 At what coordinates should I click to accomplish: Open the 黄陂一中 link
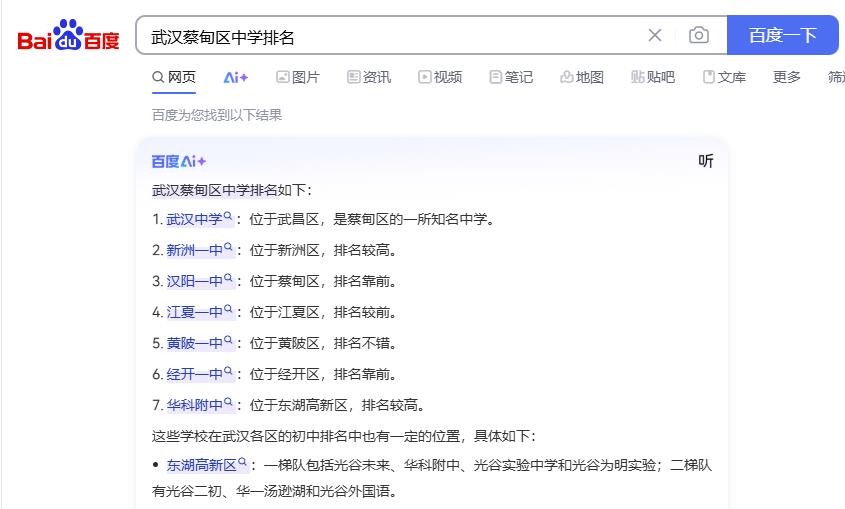click(194, 343)
